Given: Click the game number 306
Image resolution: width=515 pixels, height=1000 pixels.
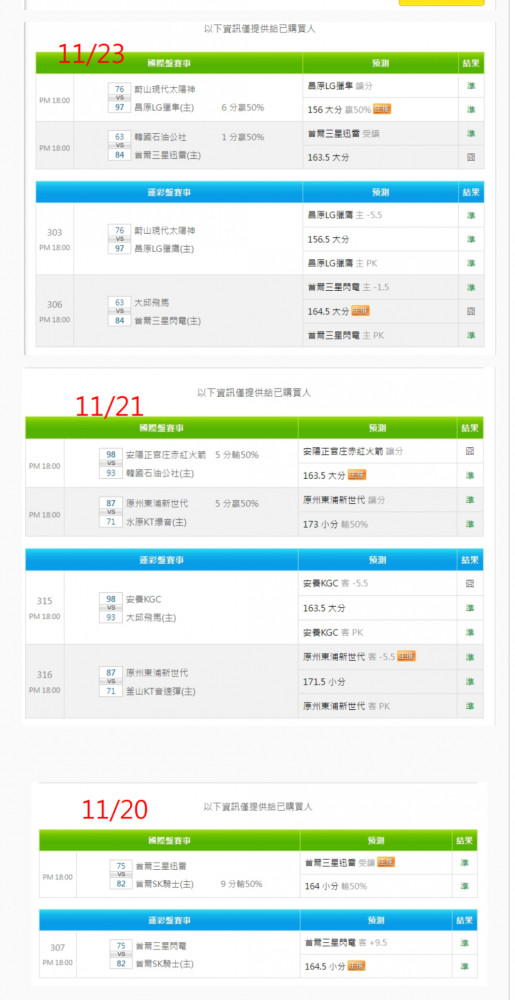Looking at the screenshot, I should pyautogui.click(x=55, y=305).
